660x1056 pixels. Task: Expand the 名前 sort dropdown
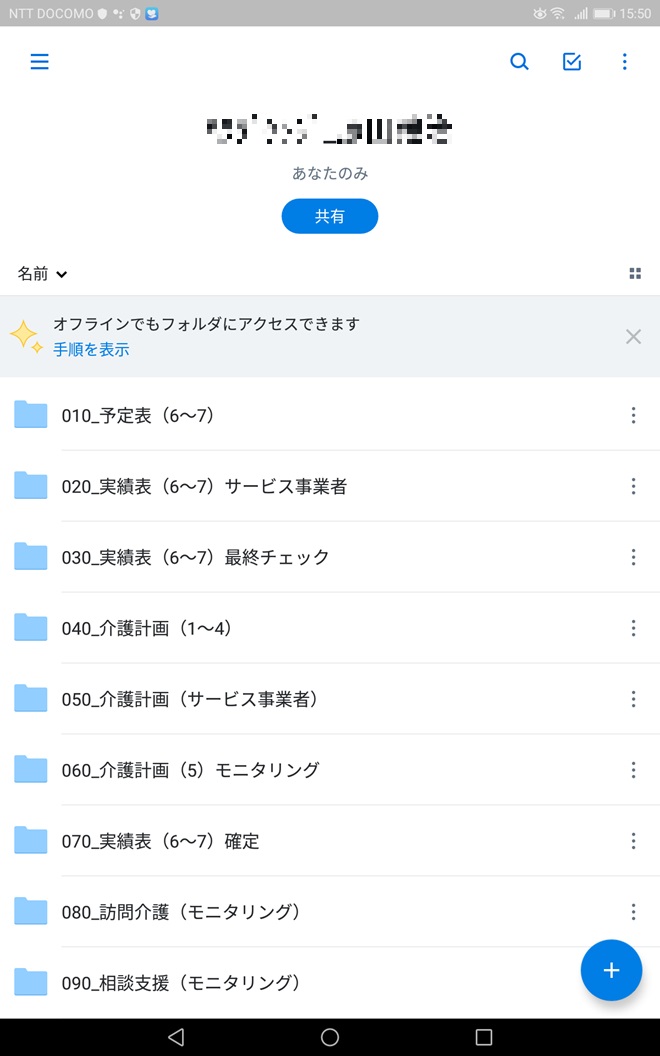click(42, 274)
